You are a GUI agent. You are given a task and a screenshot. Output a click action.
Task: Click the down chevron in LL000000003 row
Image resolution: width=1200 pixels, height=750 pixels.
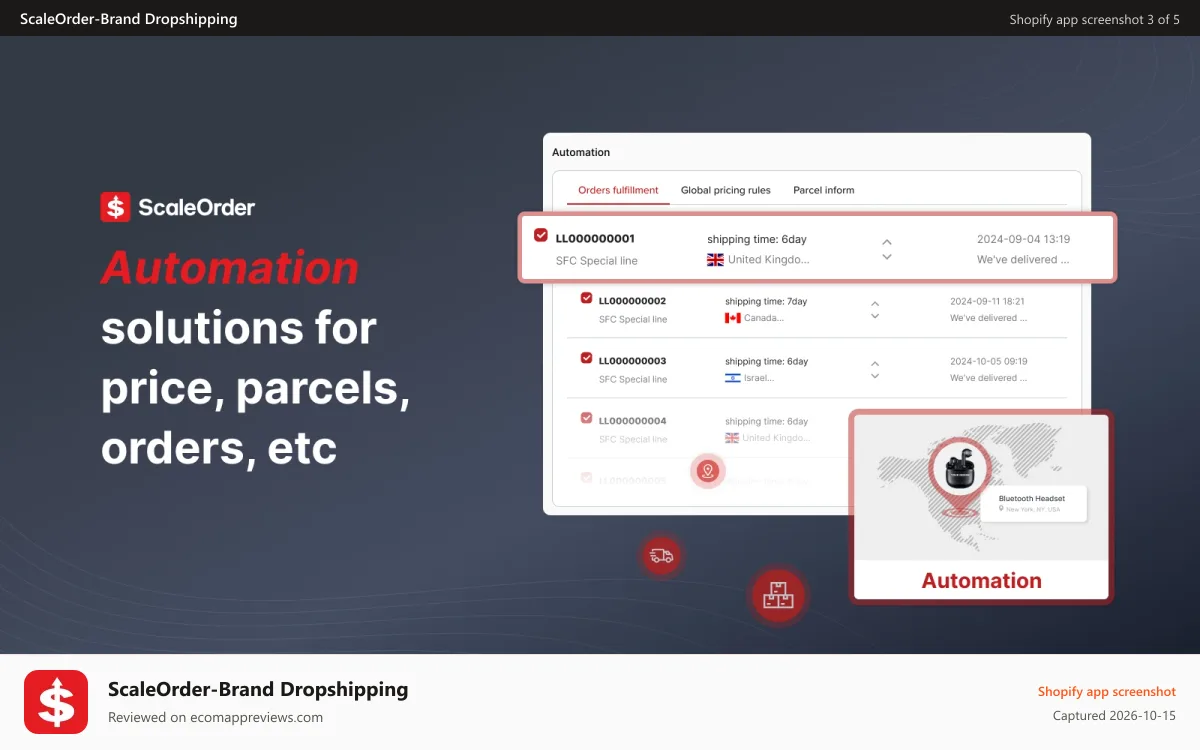pyautogui.click(x=875, y=376)
